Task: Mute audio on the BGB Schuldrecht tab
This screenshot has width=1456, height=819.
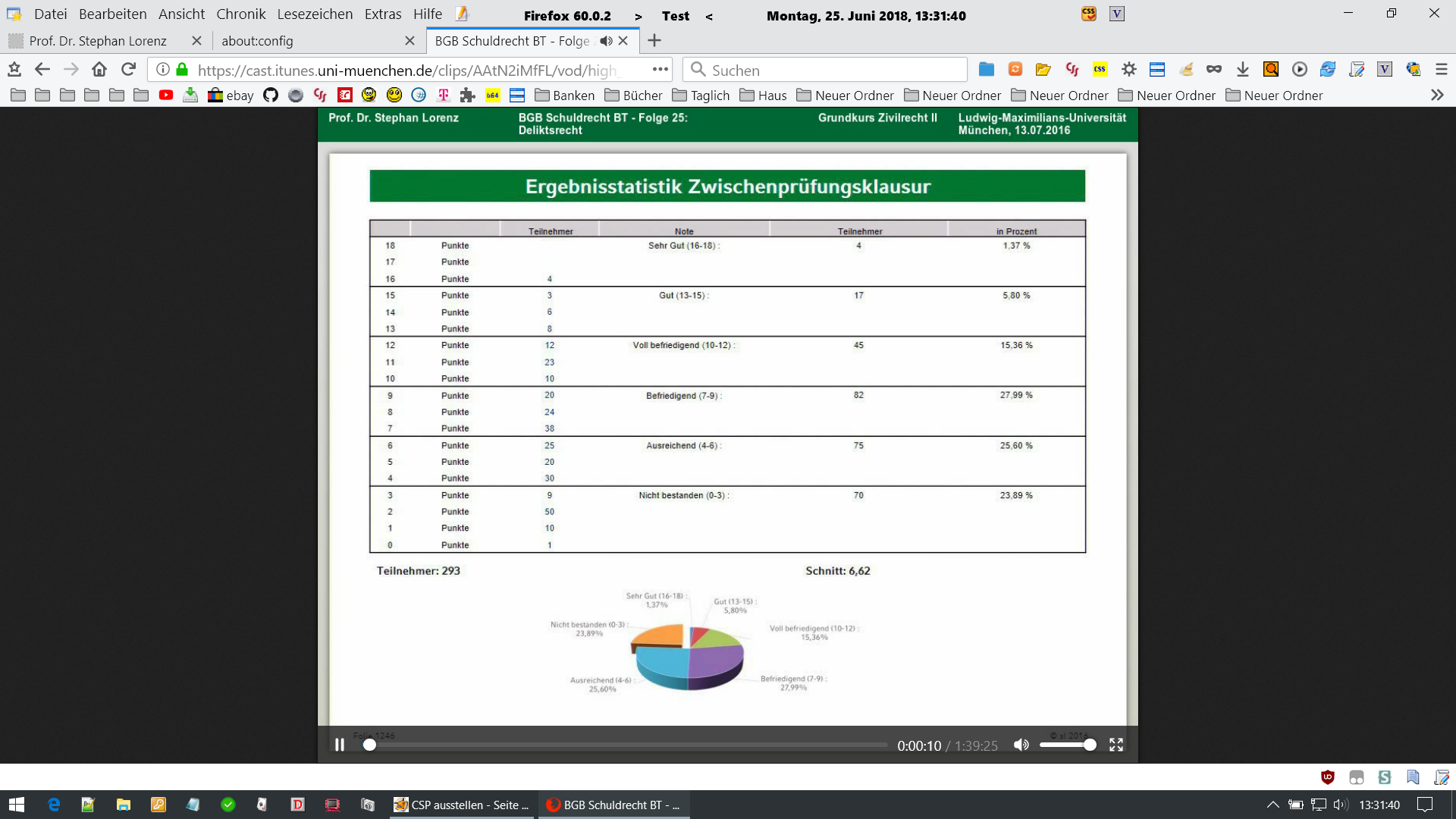Action: 606,41
